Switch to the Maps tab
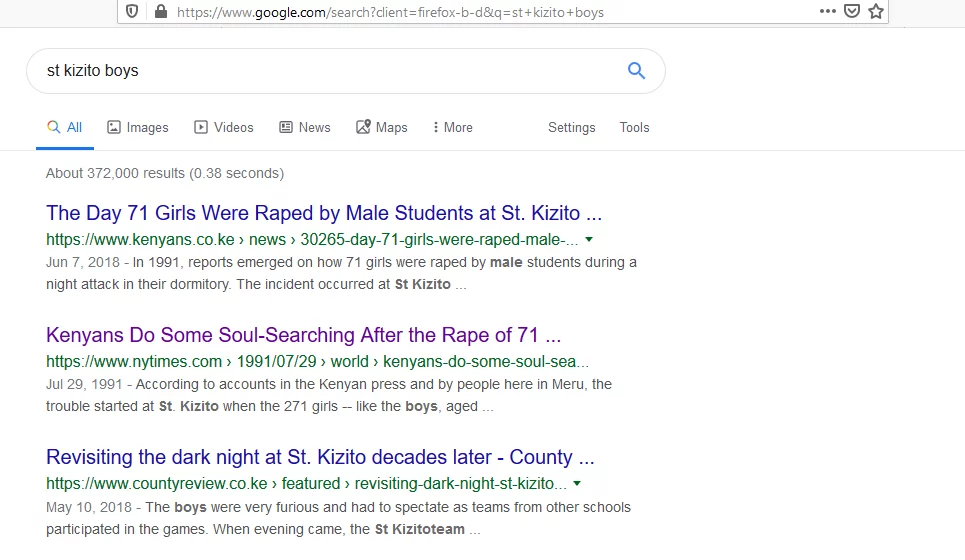The height and width of the screenshot is (560, 965). (x=382, y=127)
